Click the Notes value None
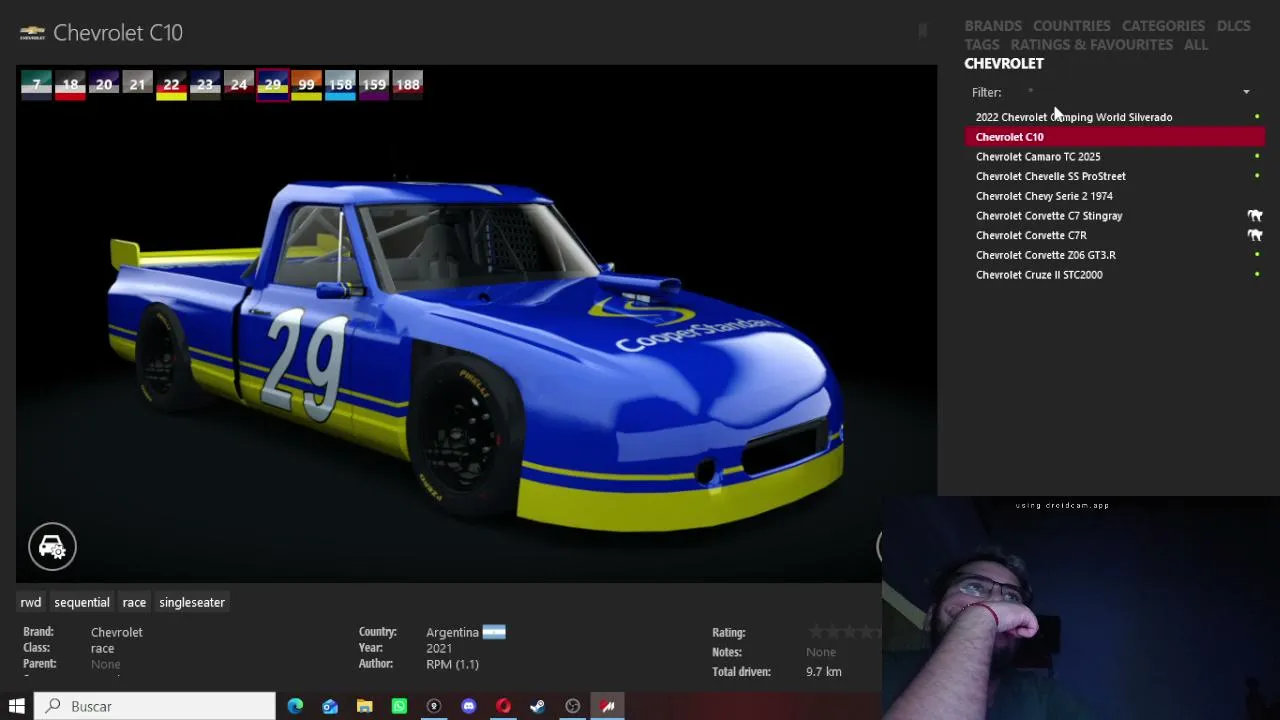The height and width of the screenshot is (720, 1280). [x=821, y=652]
